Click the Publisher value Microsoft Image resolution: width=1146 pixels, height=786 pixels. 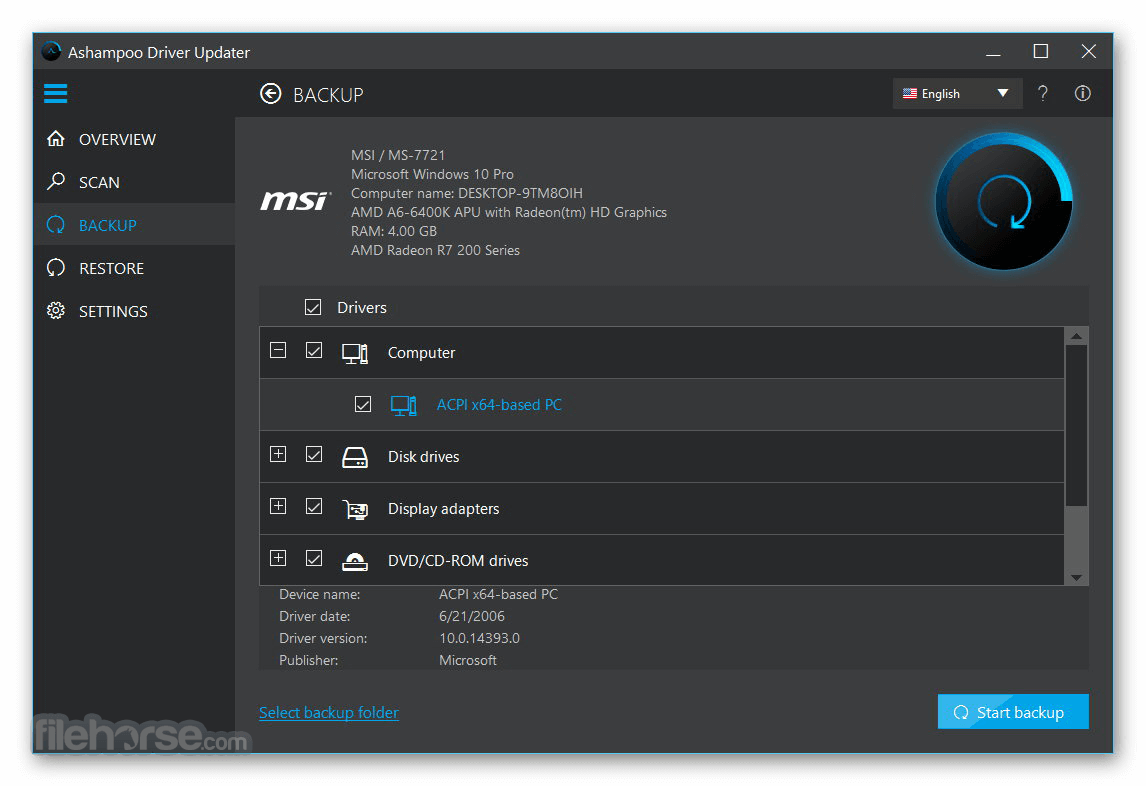pyautogui.click(x=468, y=660)
